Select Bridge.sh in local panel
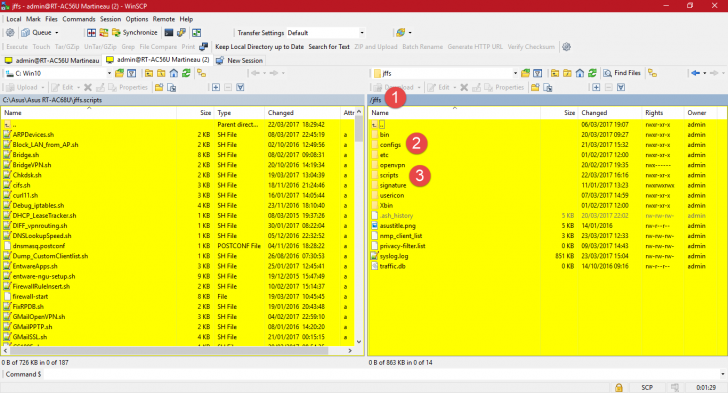The height and width of the screenshot is (393, 728). (x=26, y=155)
